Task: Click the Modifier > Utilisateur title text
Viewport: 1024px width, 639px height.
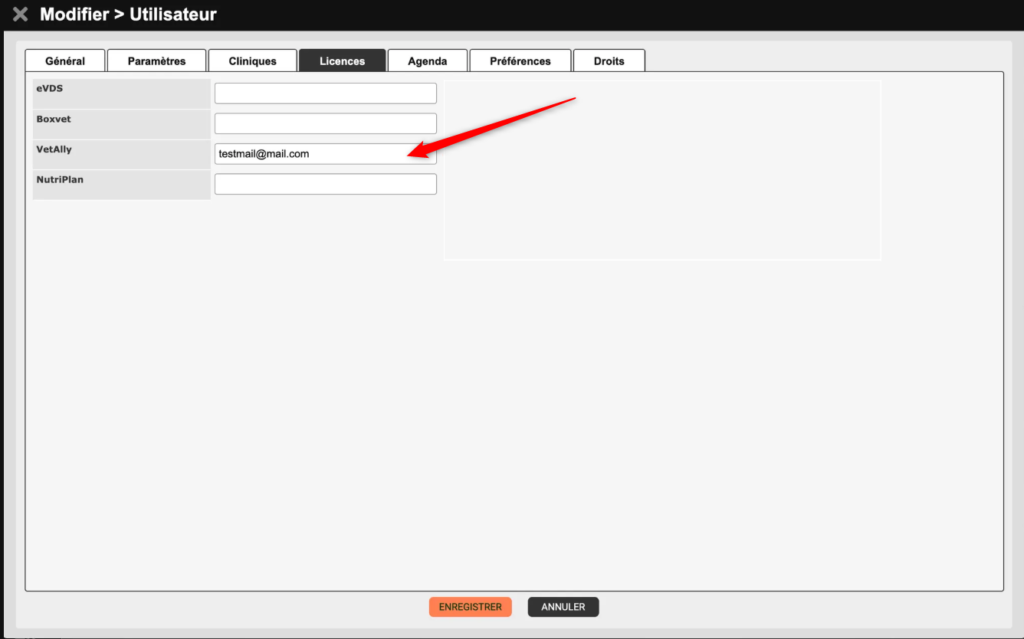Action: 128,14
